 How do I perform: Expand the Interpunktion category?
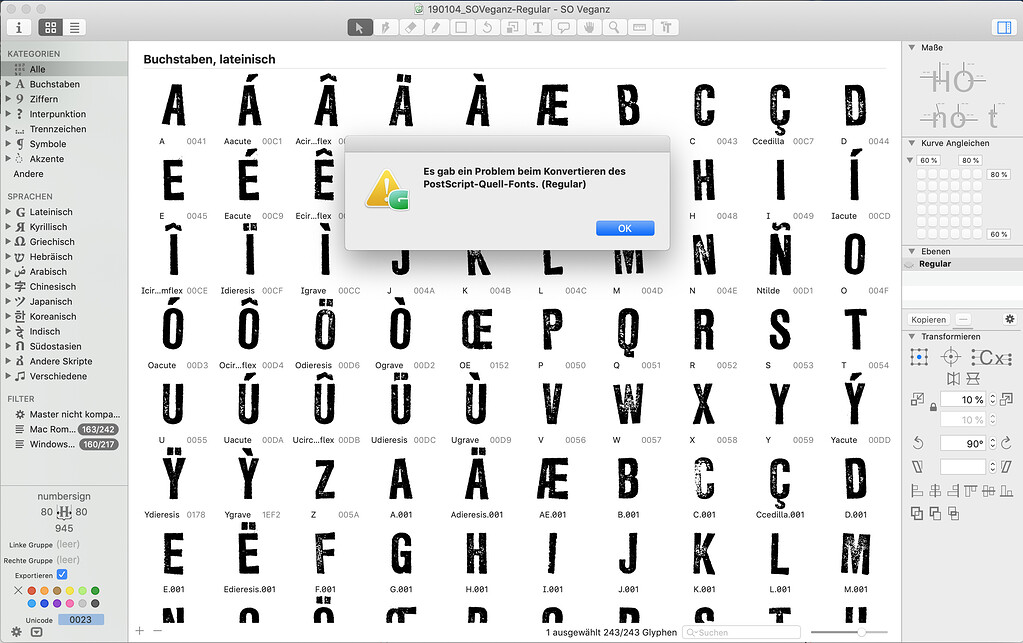point(8,114)
